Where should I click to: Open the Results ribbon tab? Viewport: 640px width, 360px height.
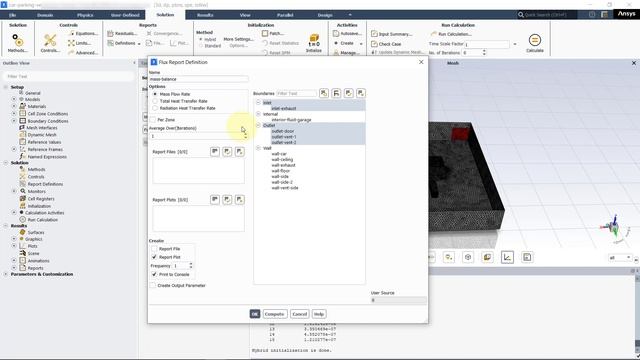click(205, 15)
